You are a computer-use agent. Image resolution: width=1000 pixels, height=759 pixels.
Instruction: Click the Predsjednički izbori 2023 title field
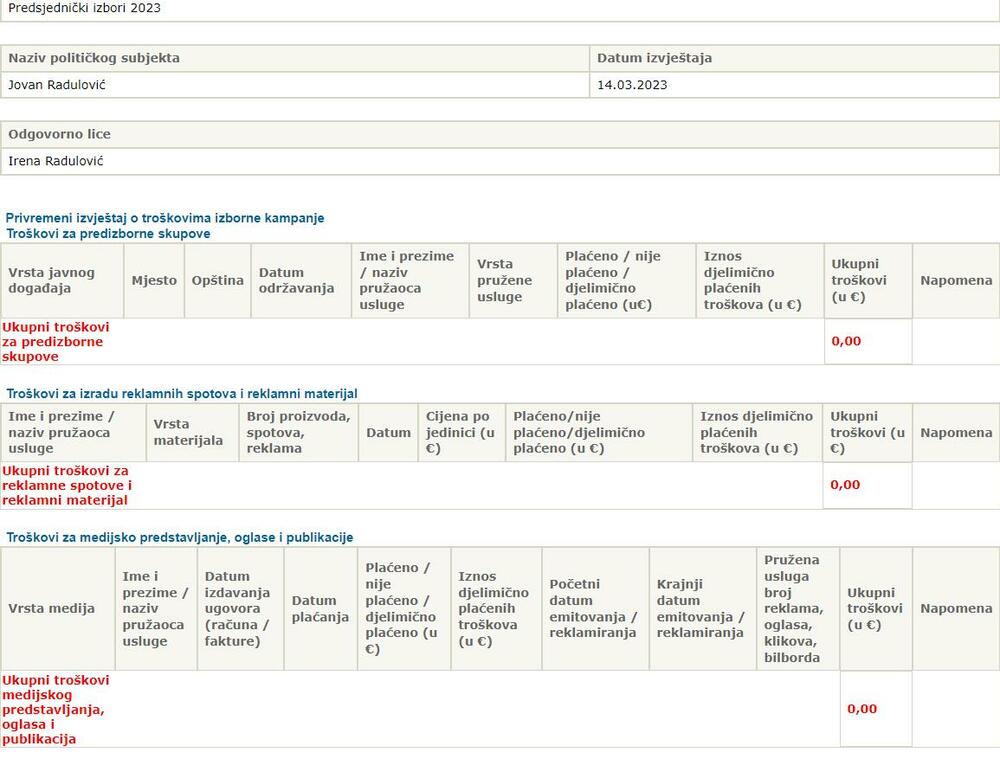click(84, 8)
